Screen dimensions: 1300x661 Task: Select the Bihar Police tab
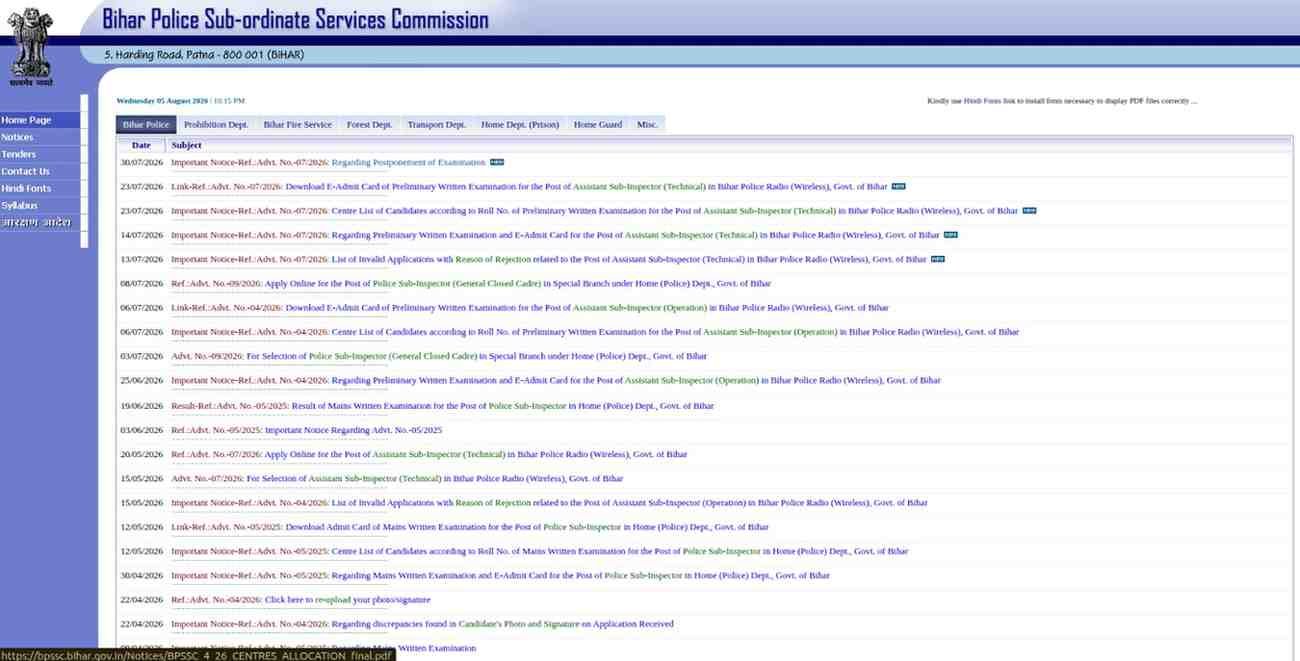(x=146, y=125)
